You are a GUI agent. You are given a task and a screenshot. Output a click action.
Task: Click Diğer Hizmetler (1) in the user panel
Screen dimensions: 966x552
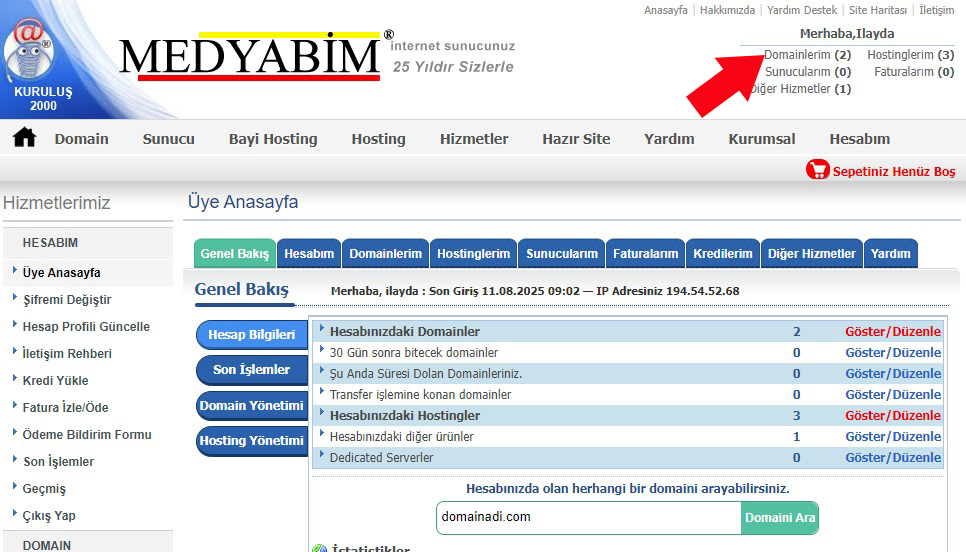(x=800, y=89)
